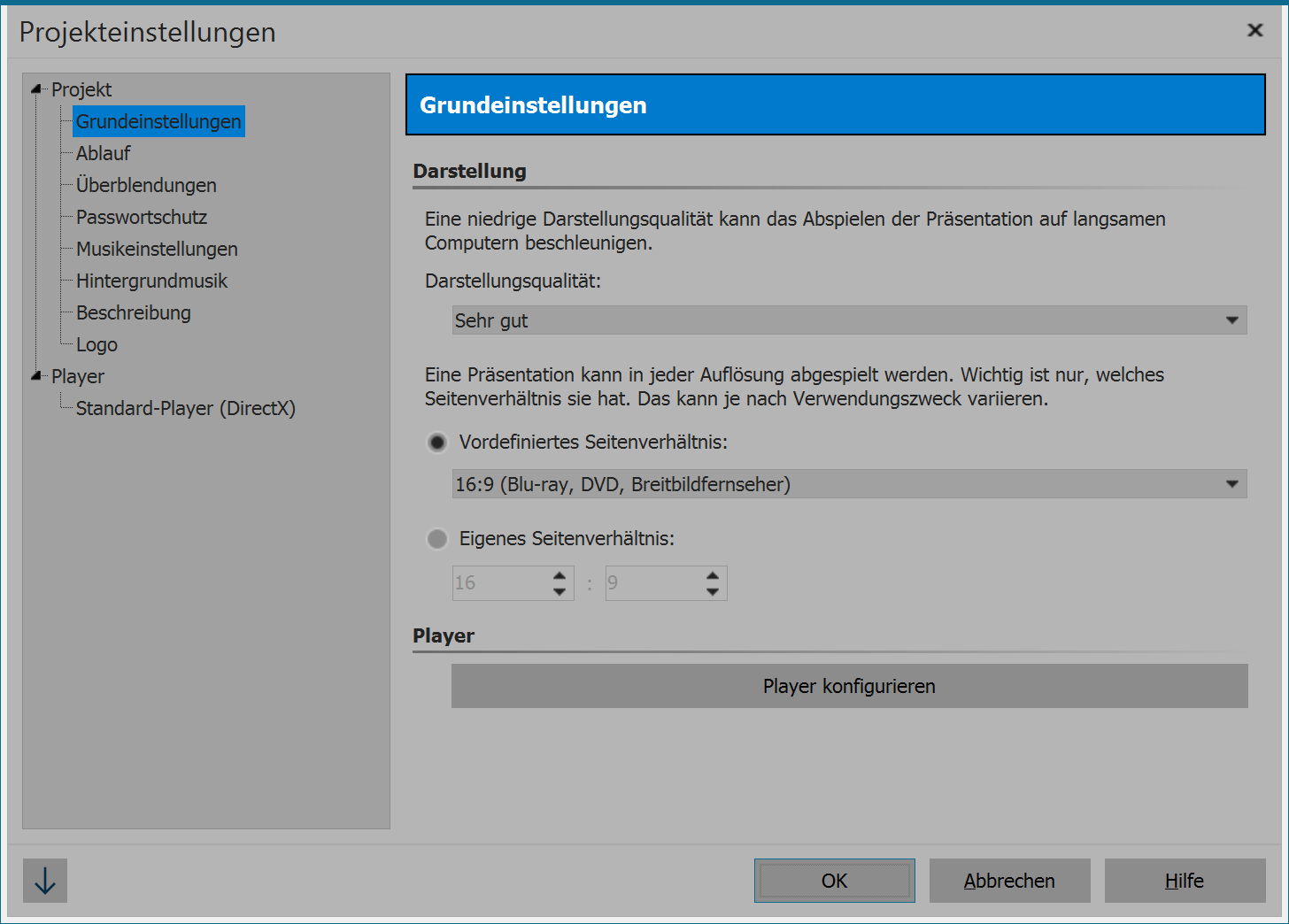Click the "Player konfigurieren" button
Image resolution: width=1289 pixels, height=924 pixels.
pos(849,686)
